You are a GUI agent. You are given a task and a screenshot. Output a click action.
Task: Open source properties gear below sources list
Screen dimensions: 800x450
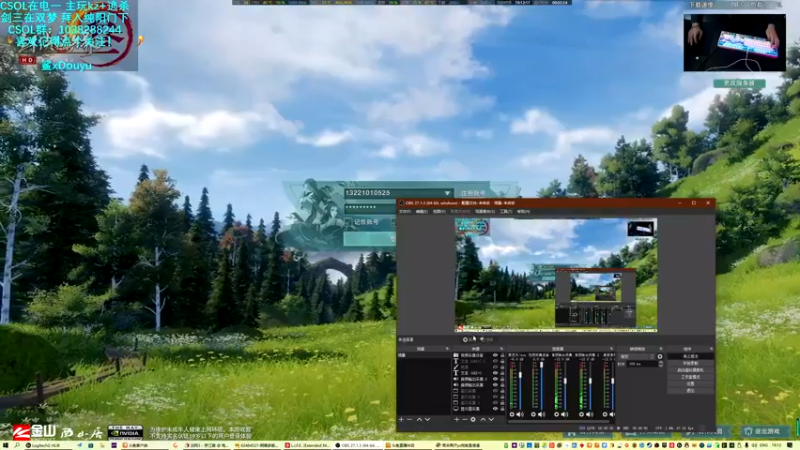(473, 419)
